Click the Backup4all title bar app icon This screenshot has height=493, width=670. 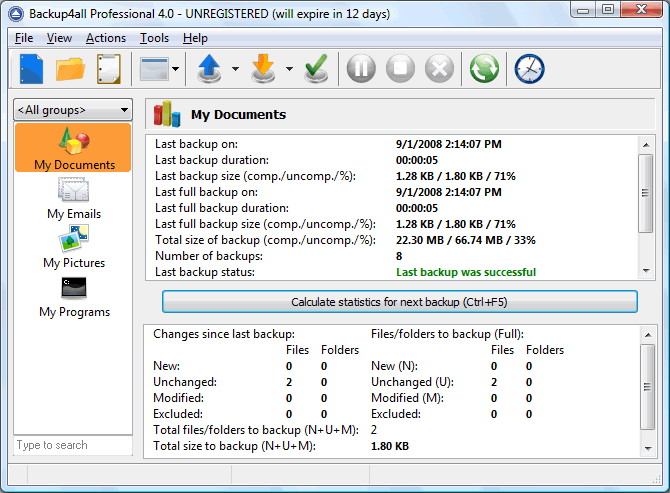tap(16, 14)
